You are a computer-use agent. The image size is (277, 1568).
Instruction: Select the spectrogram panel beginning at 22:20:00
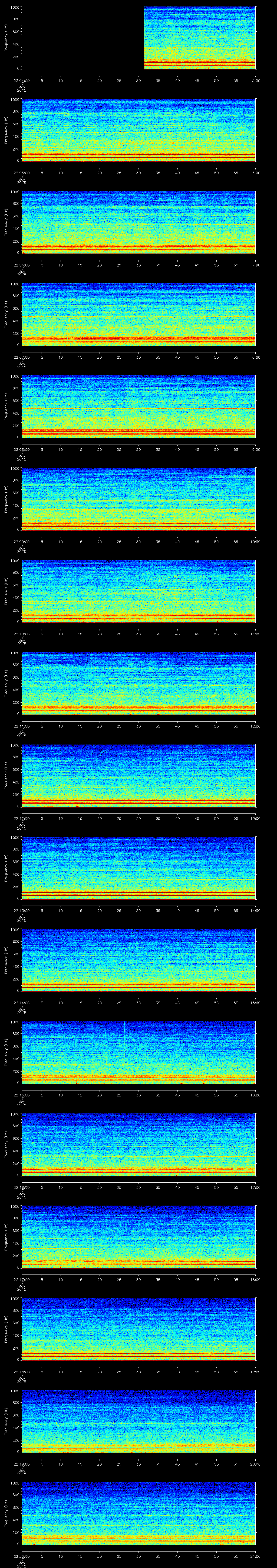click(139, 1513)
